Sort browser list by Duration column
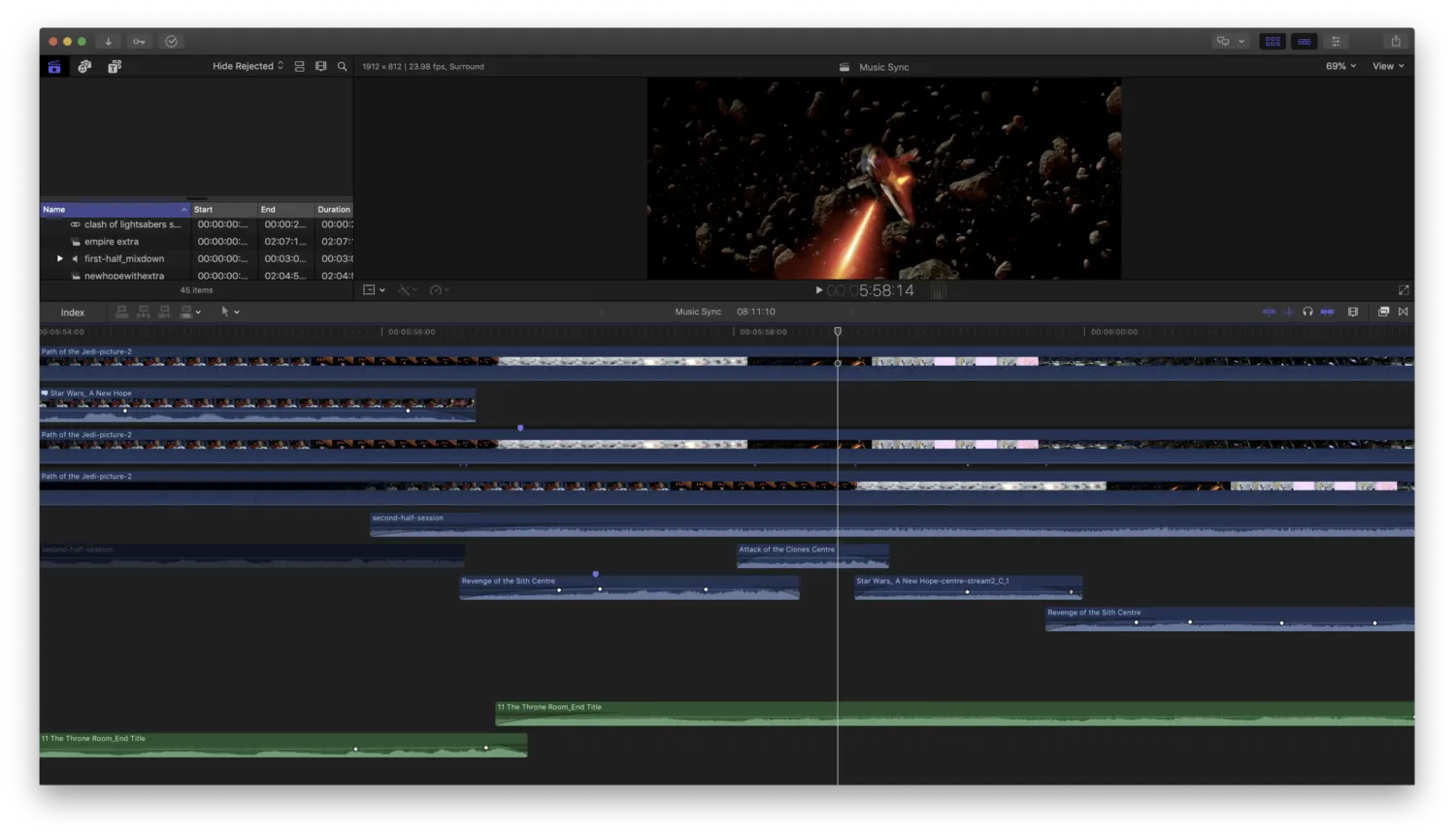 pyautogui.click(x=334, y=210)
